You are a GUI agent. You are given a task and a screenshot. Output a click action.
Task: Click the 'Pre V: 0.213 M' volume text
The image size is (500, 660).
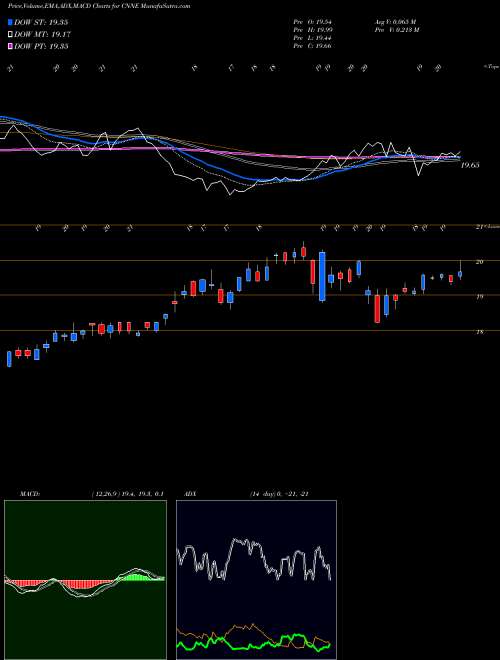point(396,30)
